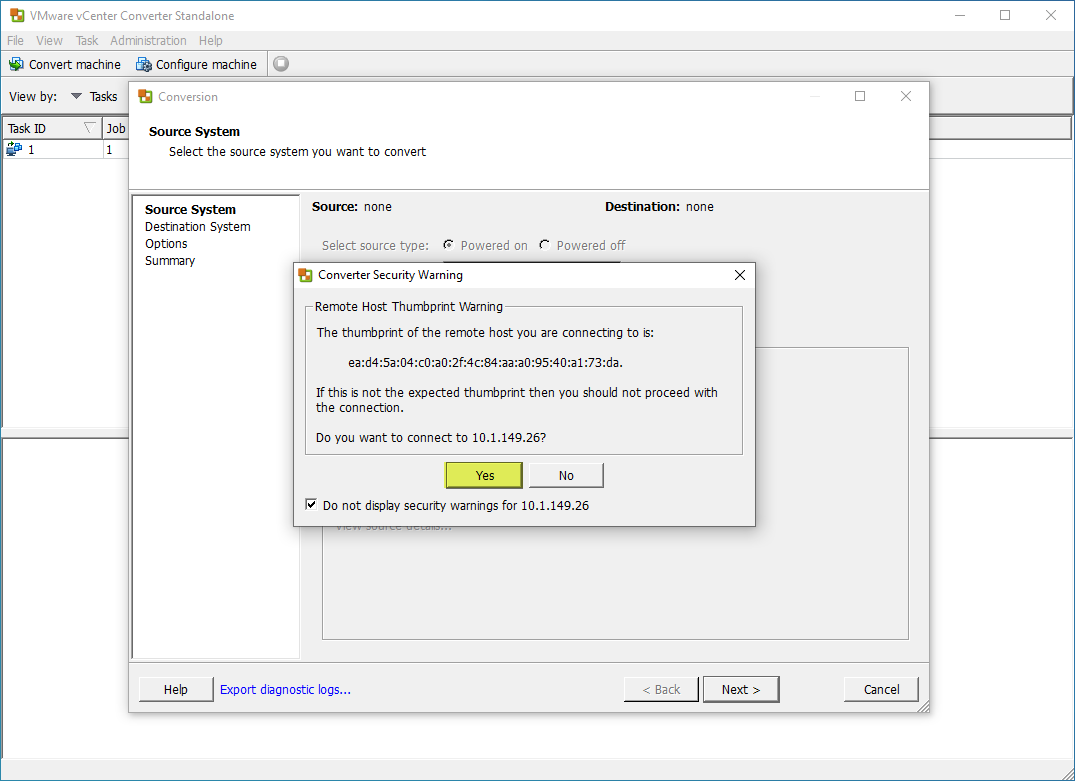
Task: Open the Export diagnostic logs link
Action: 285,689
